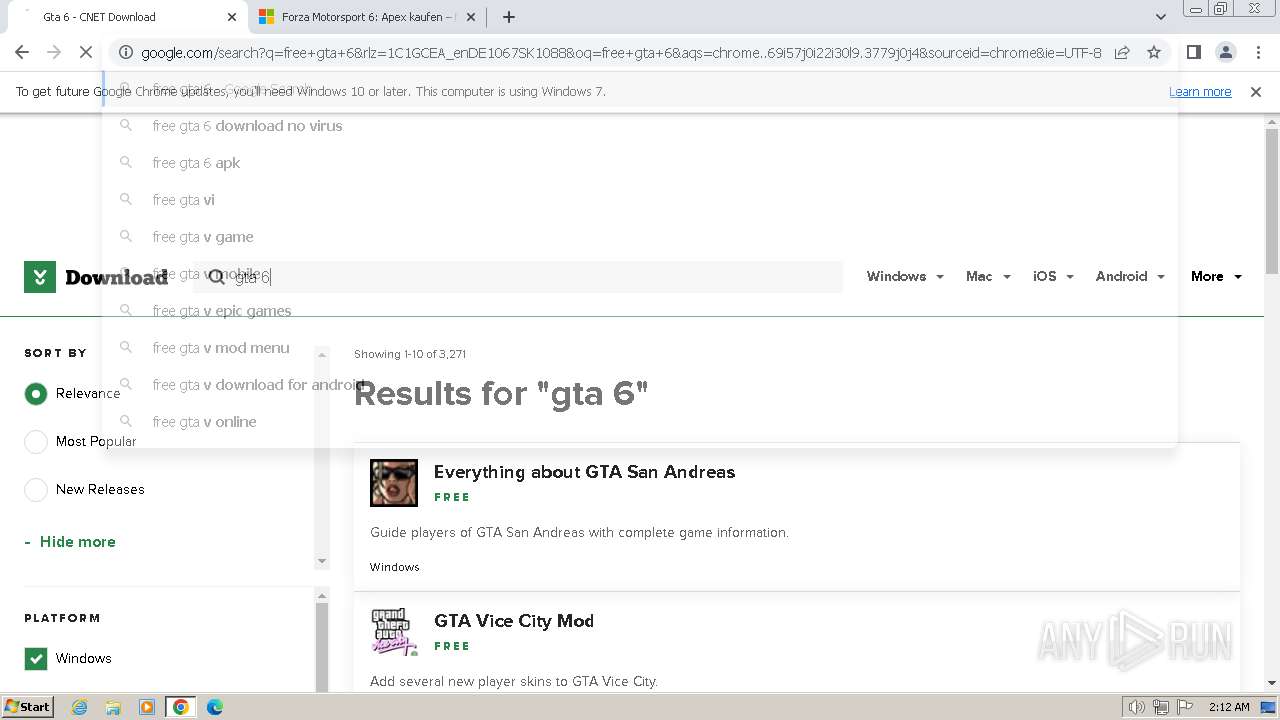Open site information icon in address bar
The image size is (1280, 720).
[124, 52]
